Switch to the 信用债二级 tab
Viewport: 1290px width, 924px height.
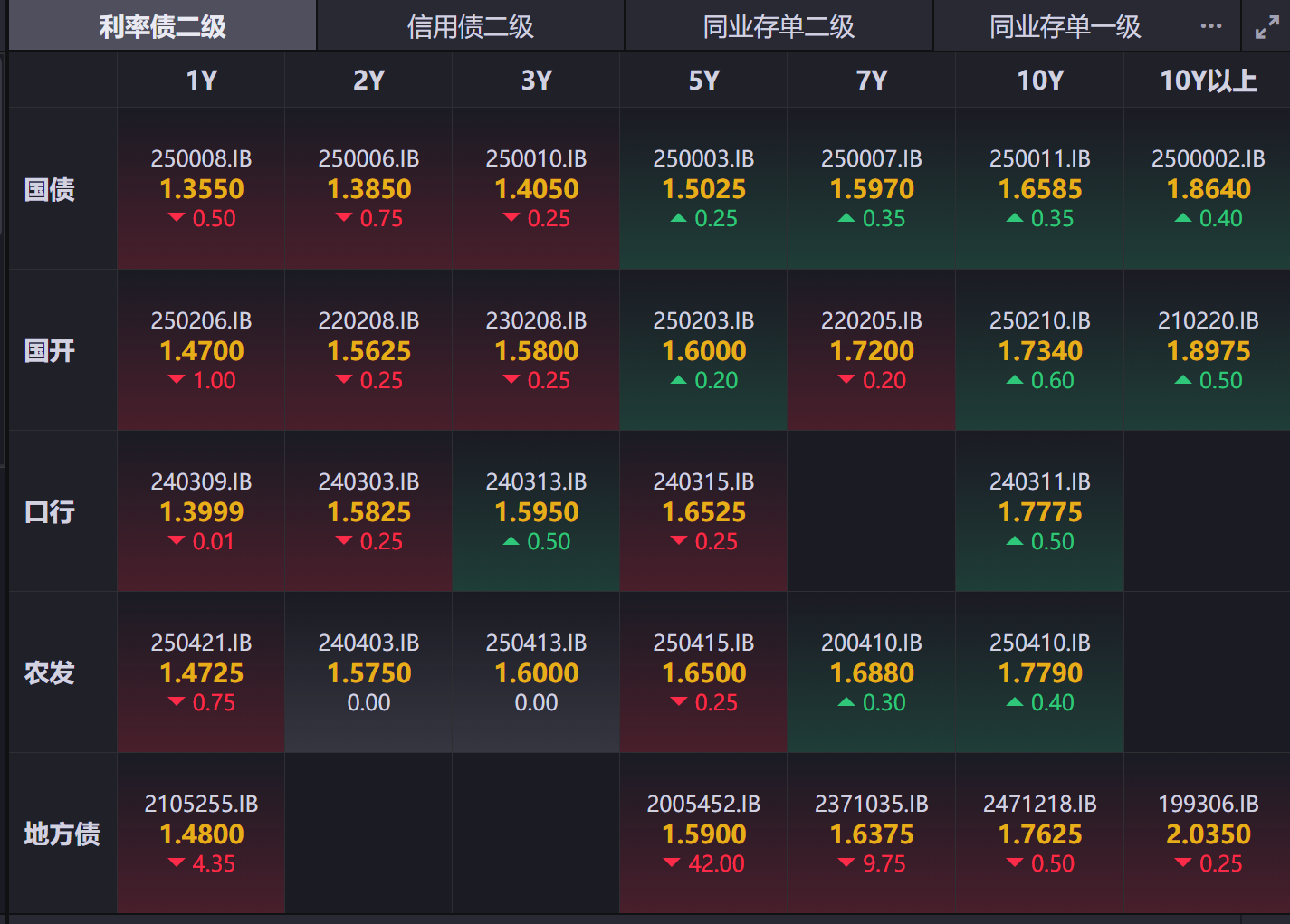point(471,26)
